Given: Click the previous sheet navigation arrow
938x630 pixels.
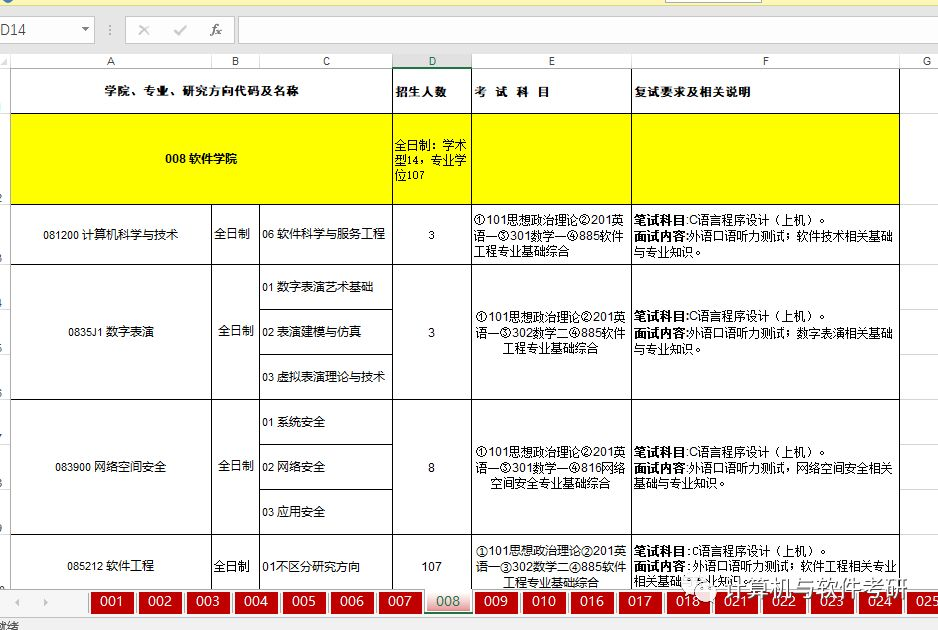Looking at the screenshot, I should [17, 602].
